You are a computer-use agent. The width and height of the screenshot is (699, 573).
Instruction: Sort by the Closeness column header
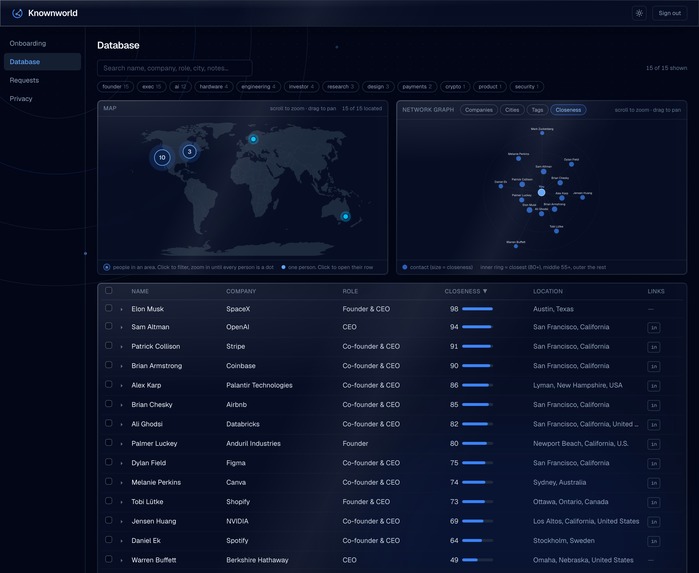click(466, 291)
